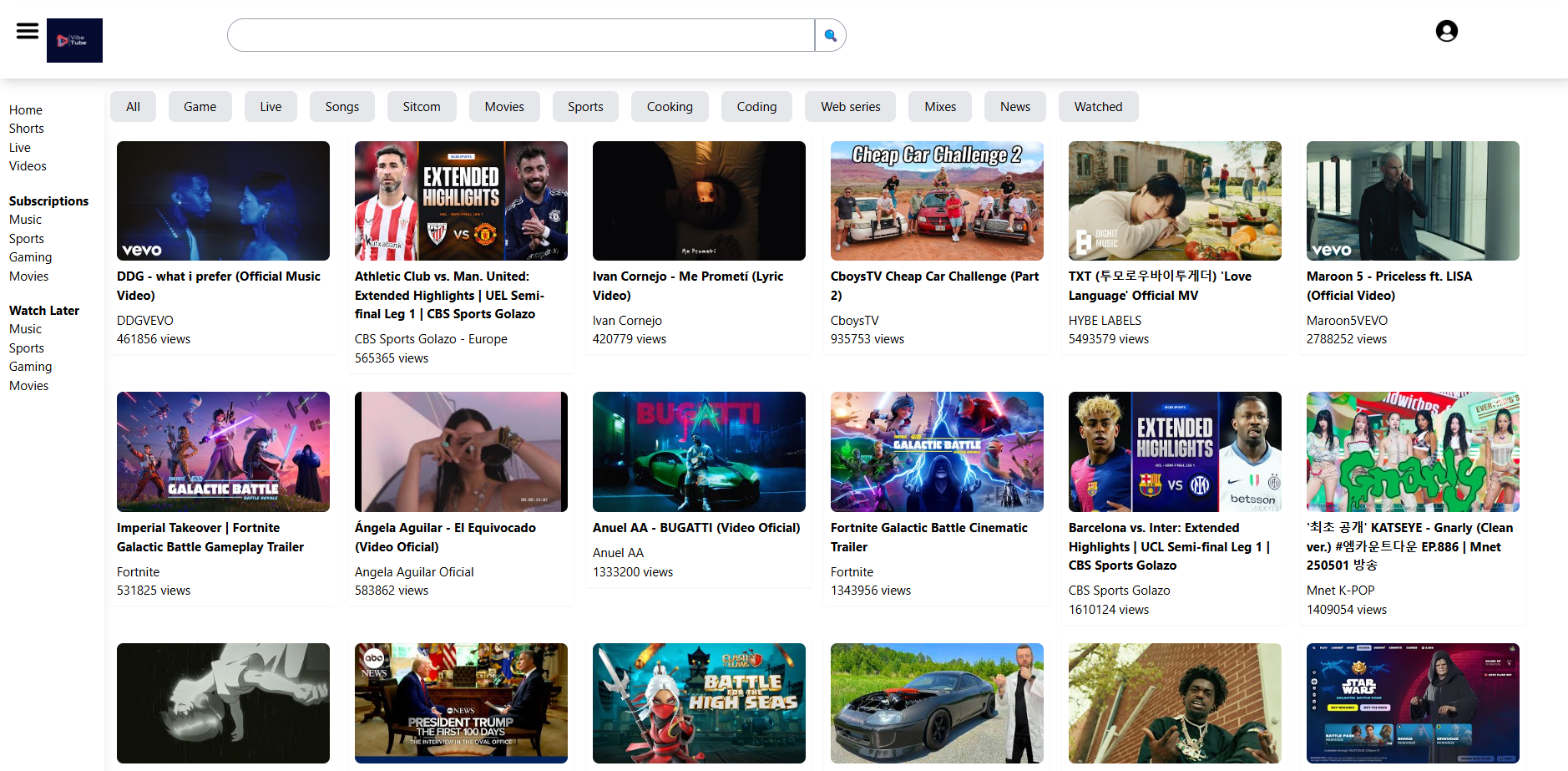Click channel name 'Maroon5VEVO'
1568x771 pixels.
1347,321
